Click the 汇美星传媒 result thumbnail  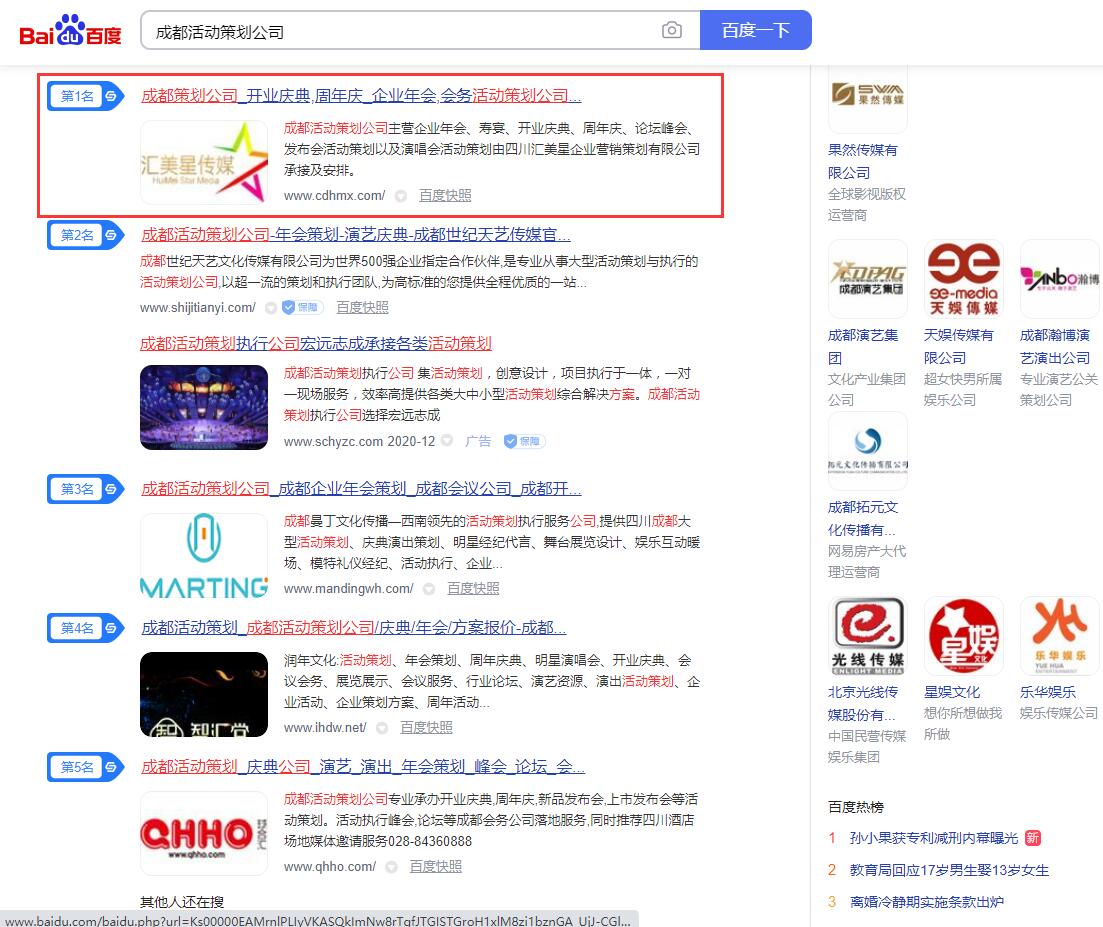204,162
